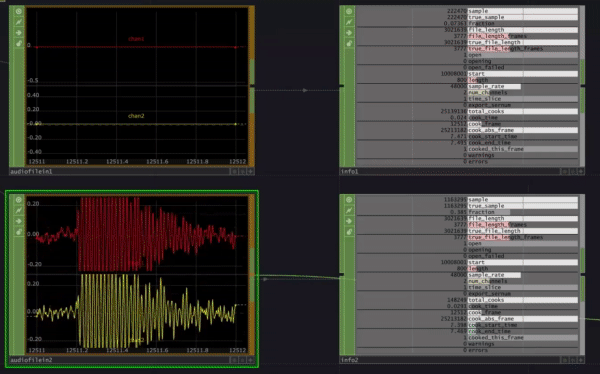Screen dimensions: 600x374
Task: Toggle Clone Immune flag on audiofilein1
Action: coord(18,22)
